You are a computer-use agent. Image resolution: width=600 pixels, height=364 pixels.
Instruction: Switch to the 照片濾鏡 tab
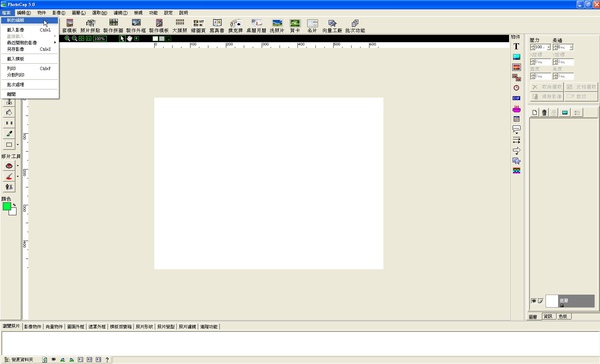click(188, 326)
